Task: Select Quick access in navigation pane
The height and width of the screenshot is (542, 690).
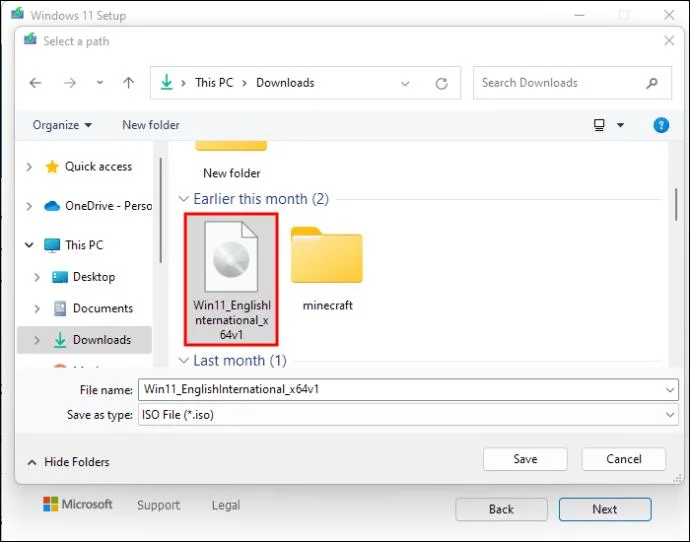Action: pos(98,166)
